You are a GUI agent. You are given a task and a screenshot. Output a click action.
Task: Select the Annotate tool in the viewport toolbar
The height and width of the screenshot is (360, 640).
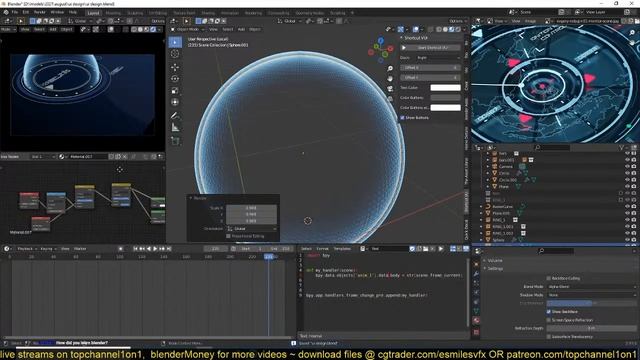pyautogui.click(x=175, y=116)
